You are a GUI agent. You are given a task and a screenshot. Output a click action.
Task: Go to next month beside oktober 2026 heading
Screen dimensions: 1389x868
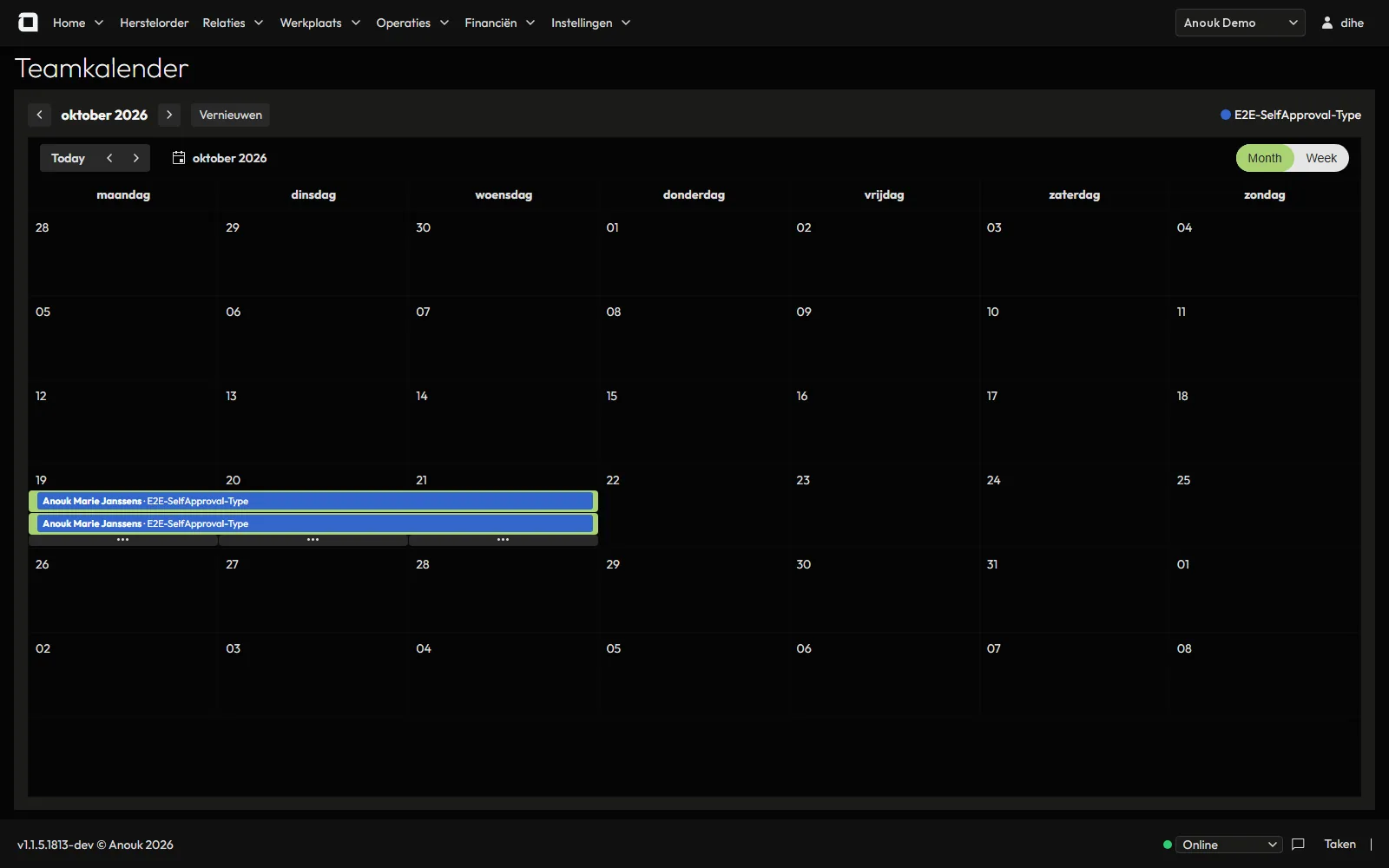(169, 115)
